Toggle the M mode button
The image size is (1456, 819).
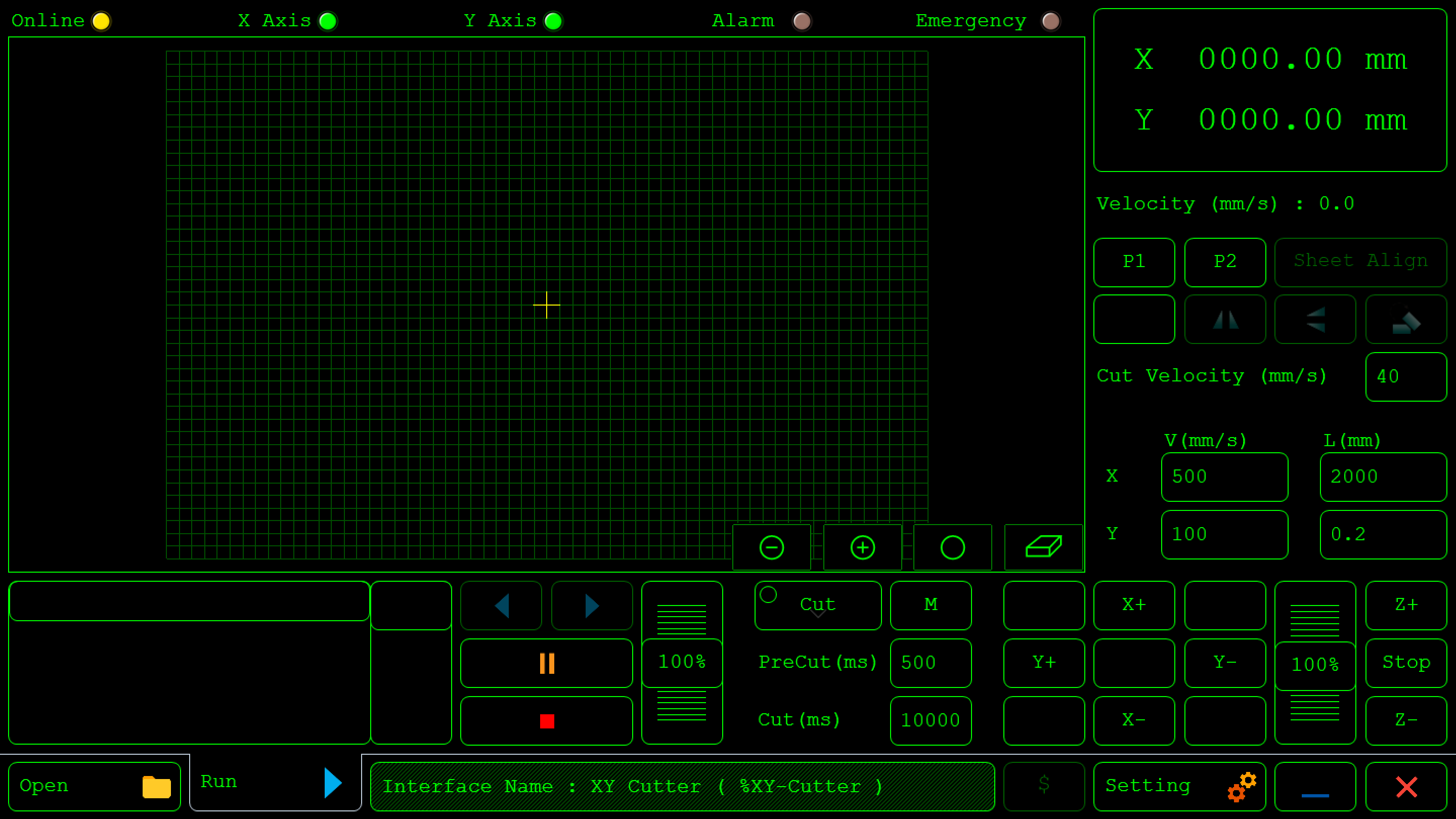931,606
